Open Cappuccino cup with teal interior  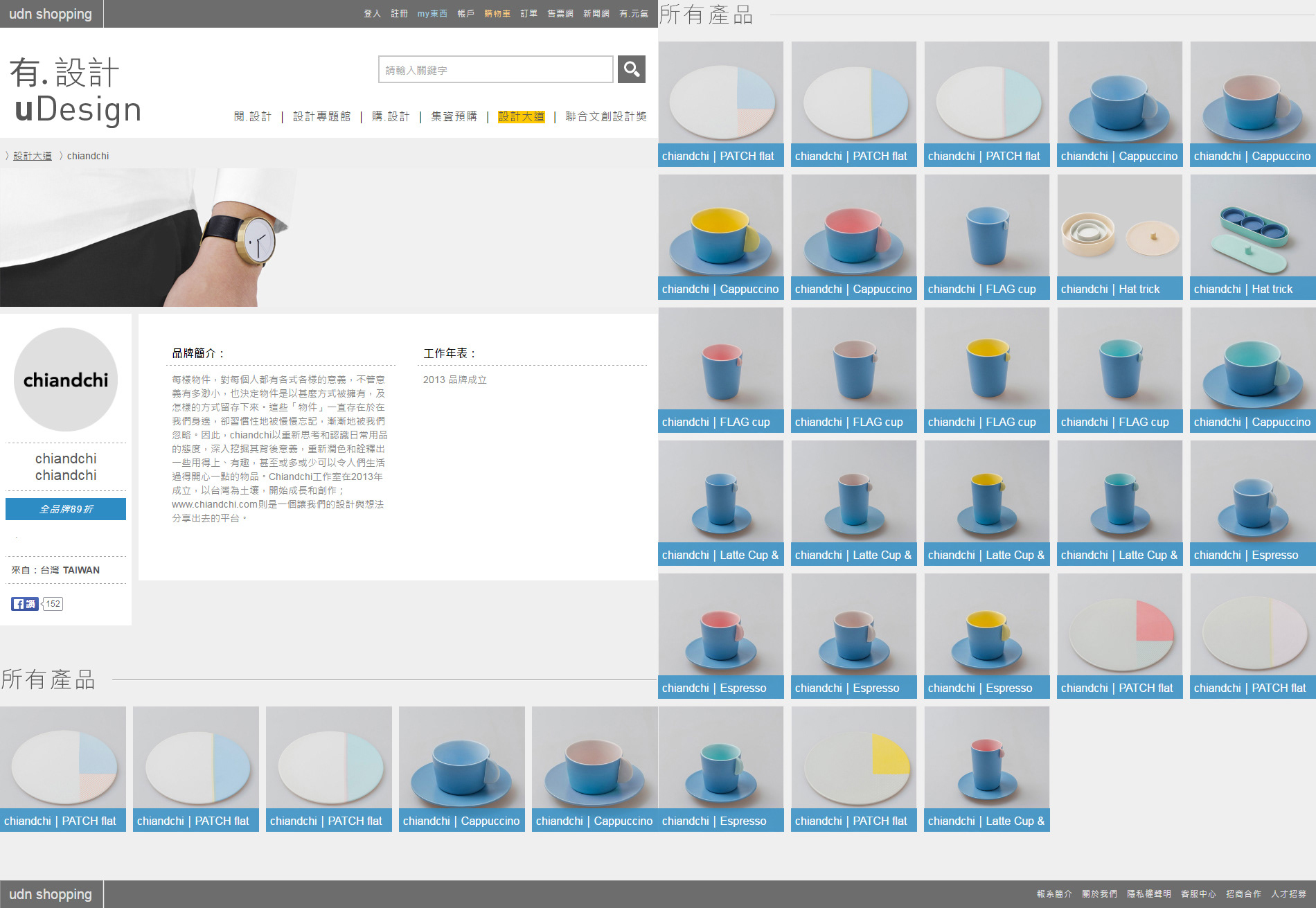click(1253, 370)
